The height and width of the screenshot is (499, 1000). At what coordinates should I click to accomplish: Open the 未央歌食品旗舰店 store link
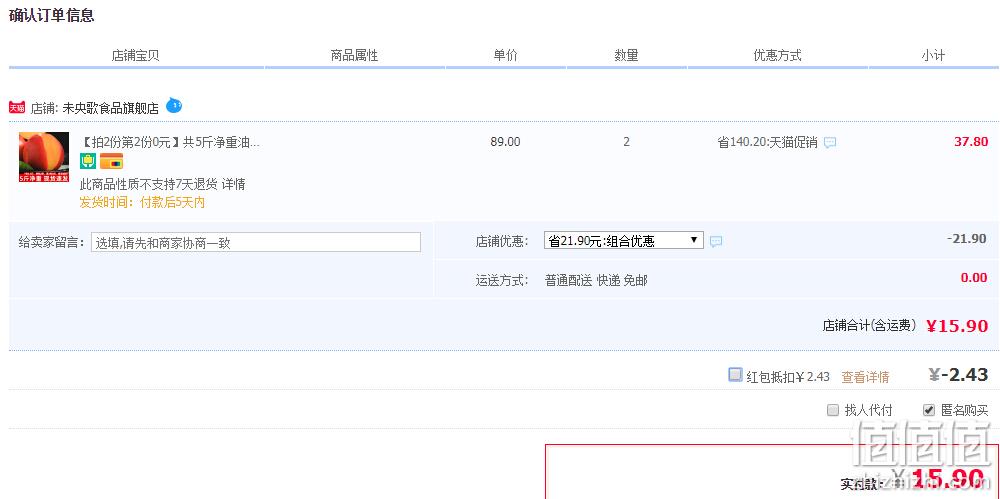coord(110,108)
